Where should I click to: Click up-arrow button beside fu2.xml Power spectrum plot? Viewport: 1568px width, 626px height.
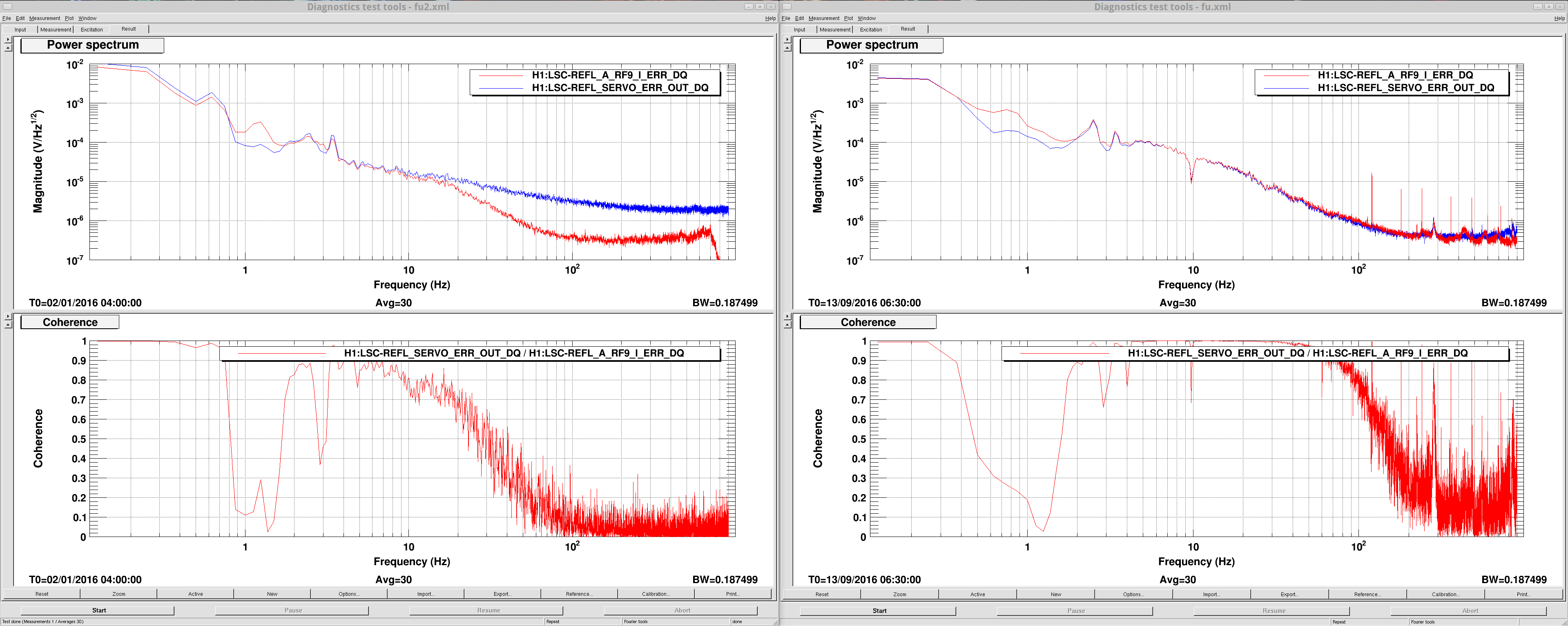coord(8,47)
